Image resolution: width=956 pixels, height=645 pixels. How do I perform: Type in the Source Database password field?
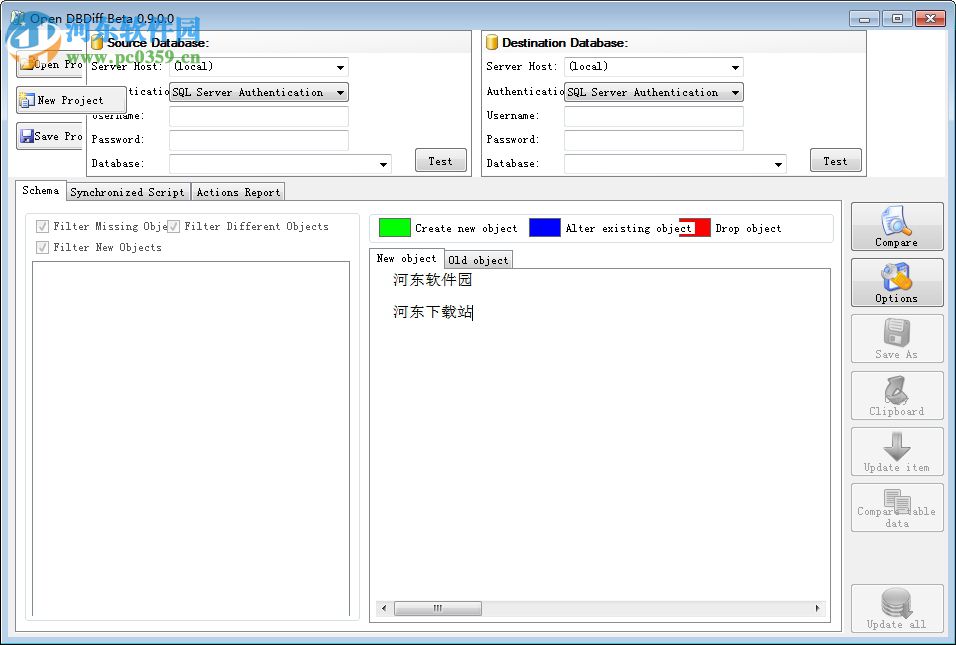pos(258,139)
